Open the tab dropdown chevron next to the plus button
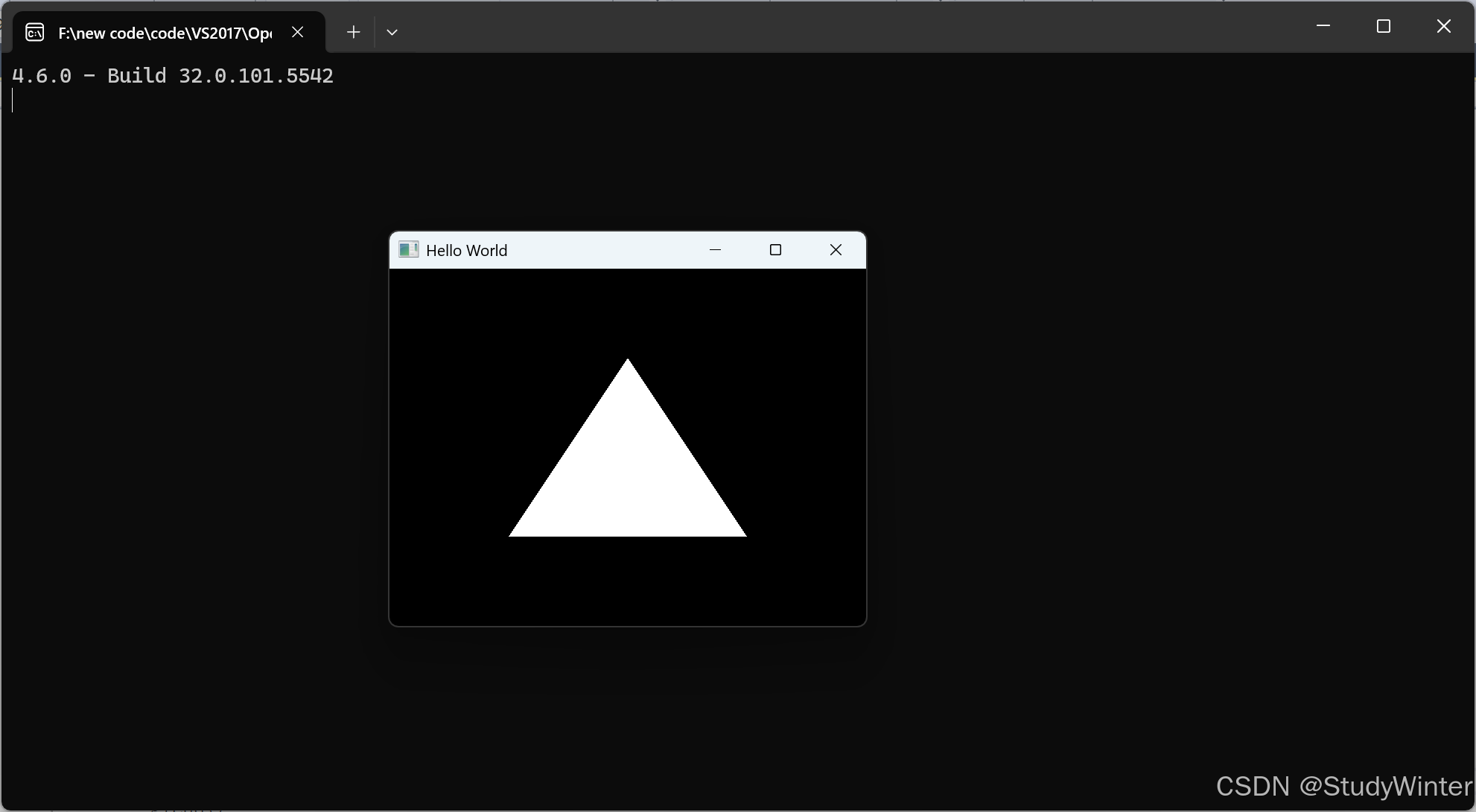The width and height of the screenshot is (1476, 812). (392, 31)
